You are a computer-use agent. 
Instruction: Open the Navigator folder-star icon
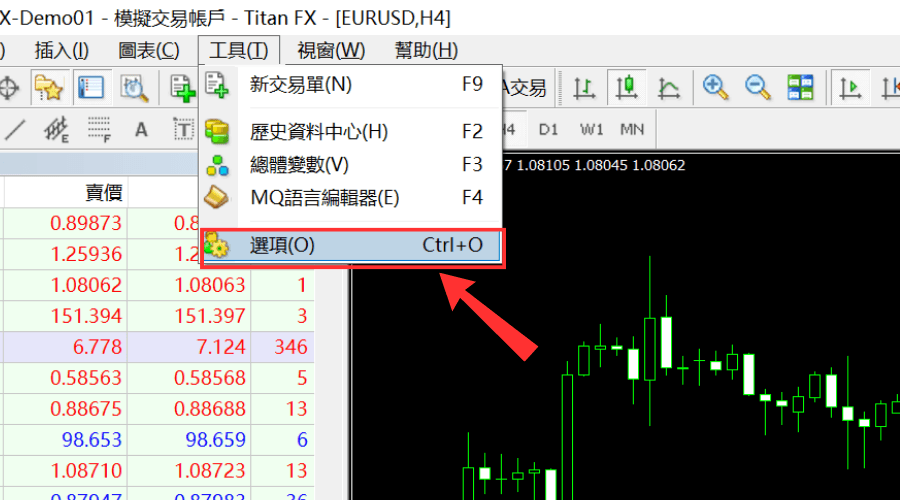[48, 88]
